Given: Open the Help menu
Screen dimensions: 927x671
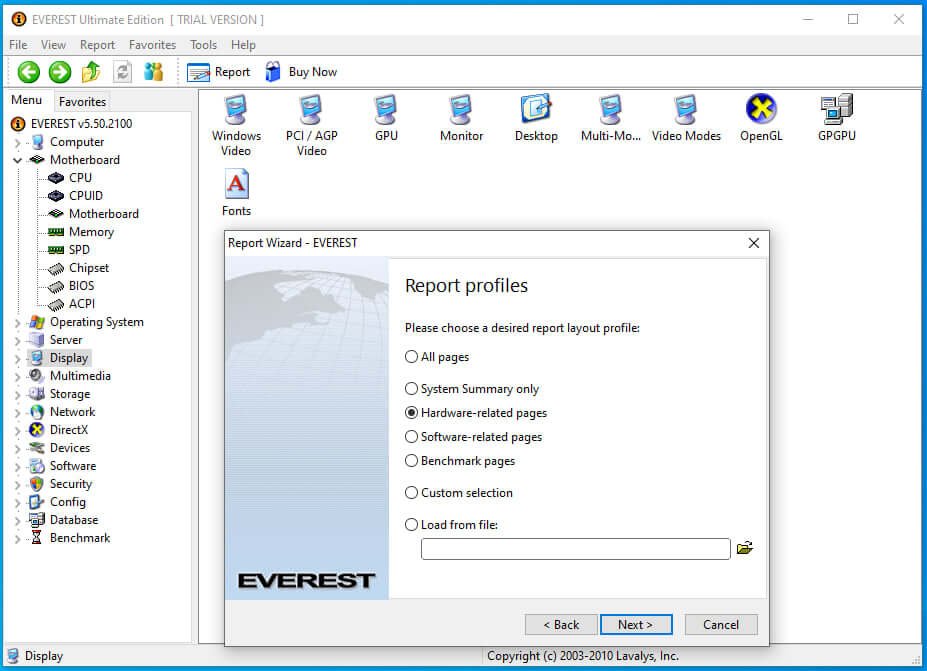Looking at the screenshot, I should tap(243, 45).
